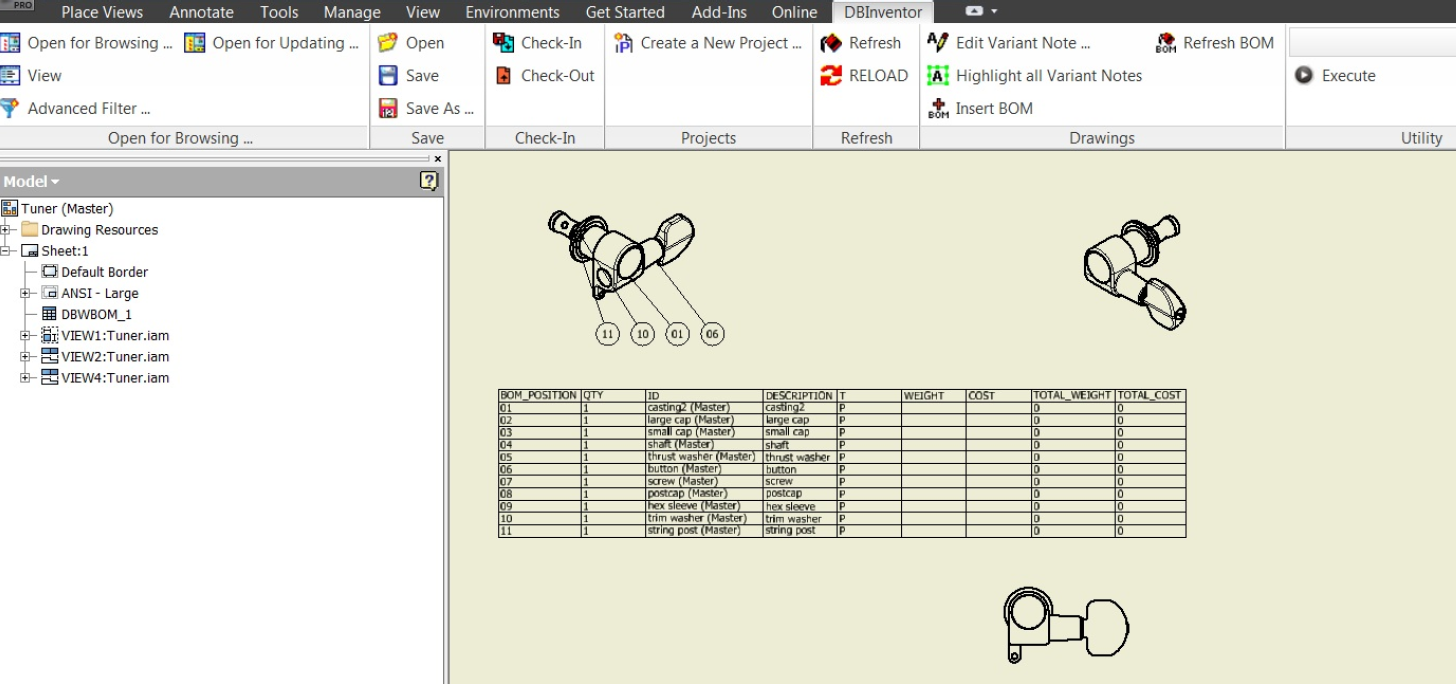
Task: Expand the VIEW4:Tuner.iam node
Action: [x=26, y=377]
